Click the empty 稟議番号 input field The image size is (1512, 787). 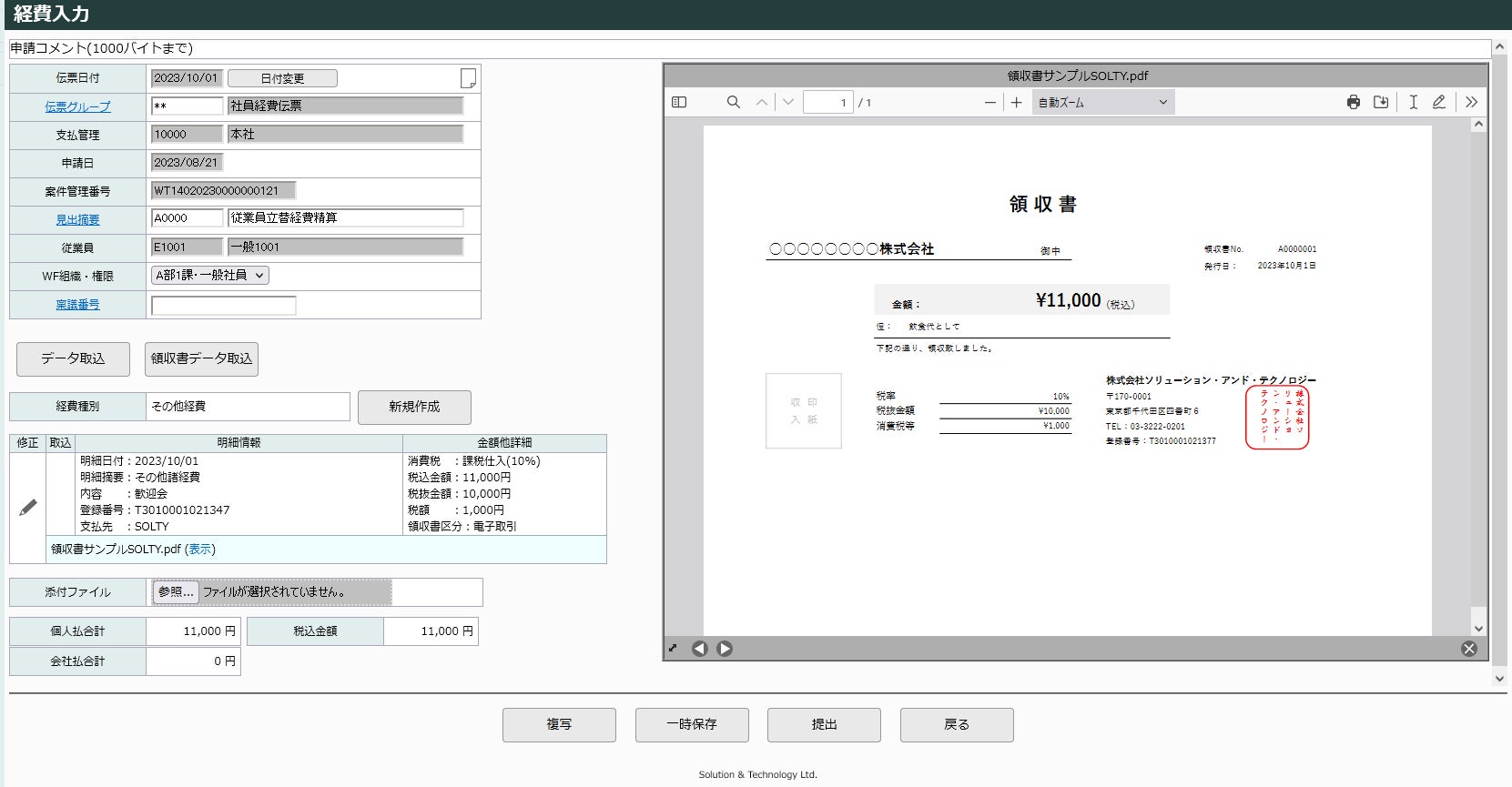click(223, 305)
